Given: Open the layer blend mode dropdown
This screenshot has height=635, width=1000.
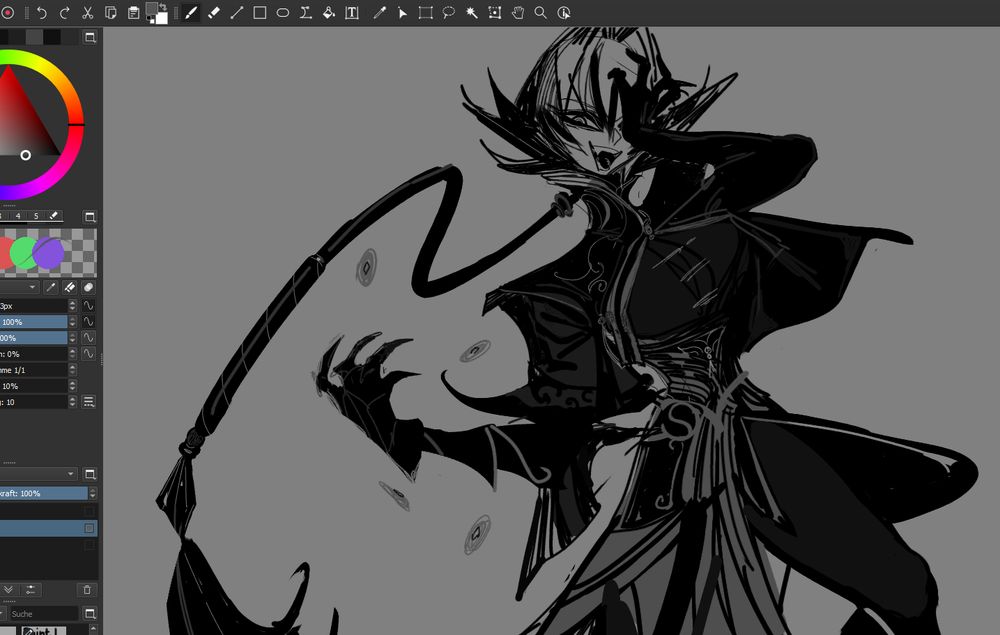Looking at the screenshot, I should tap(38, 474).
